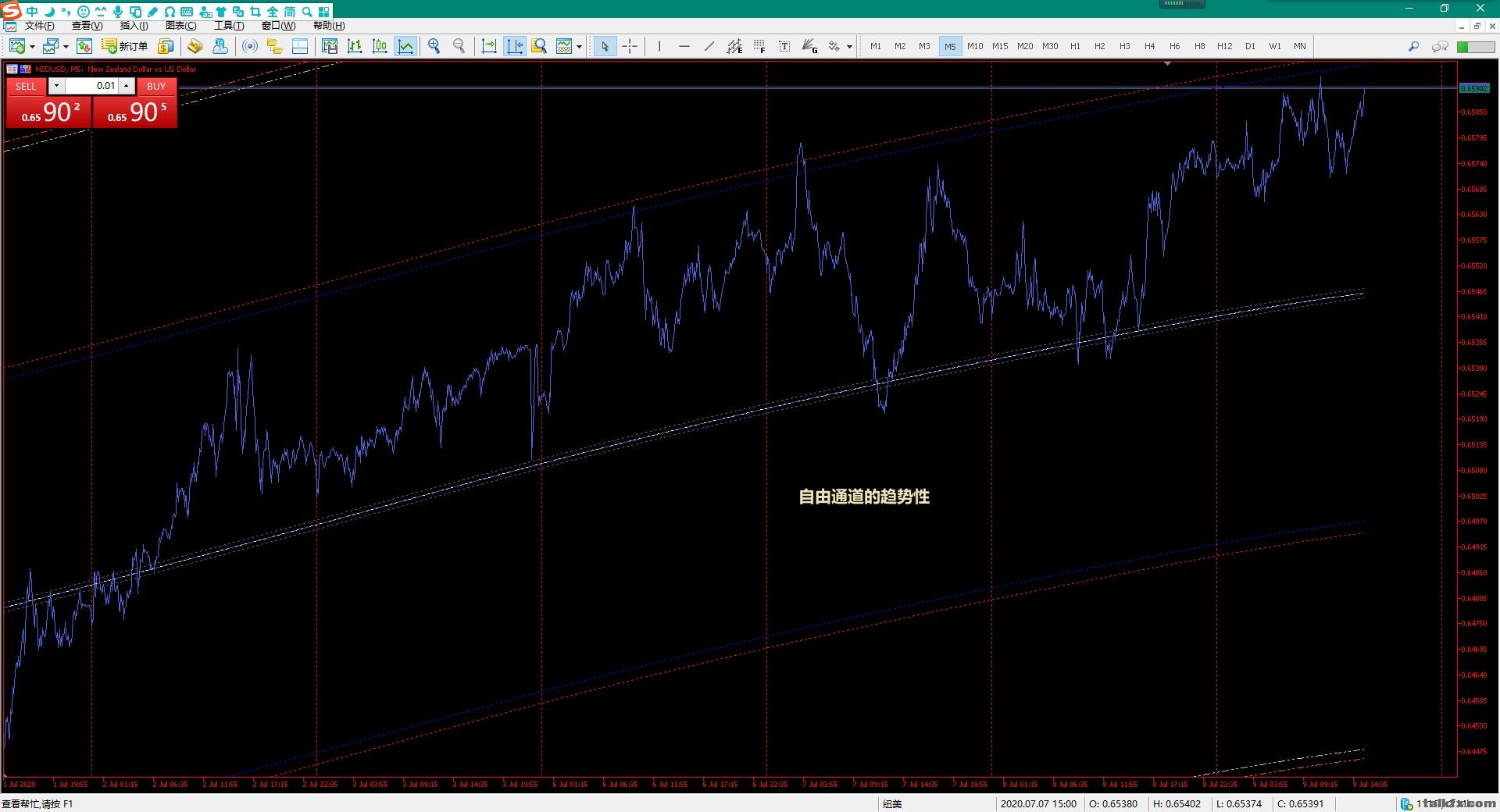The image size is (1500, 812).
Task: Switch timeframe to H4
Action: click(x=1149, y=47)
